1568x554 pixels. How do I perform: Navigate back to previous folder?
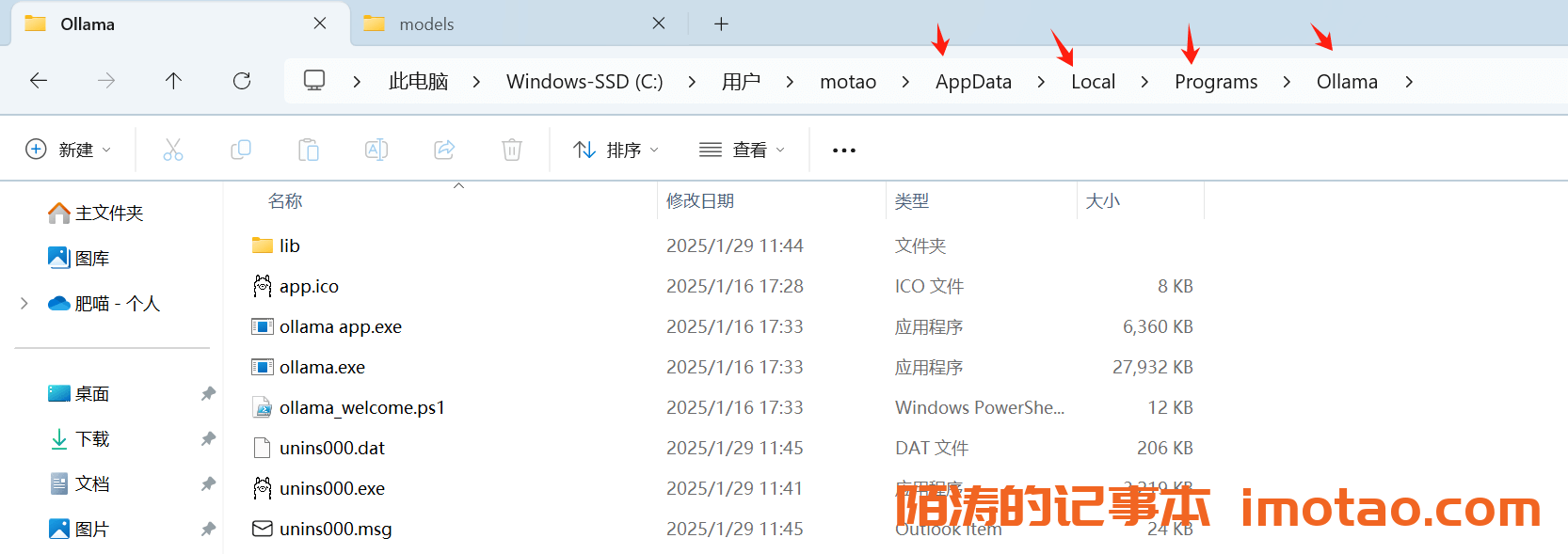coord(39,81)
